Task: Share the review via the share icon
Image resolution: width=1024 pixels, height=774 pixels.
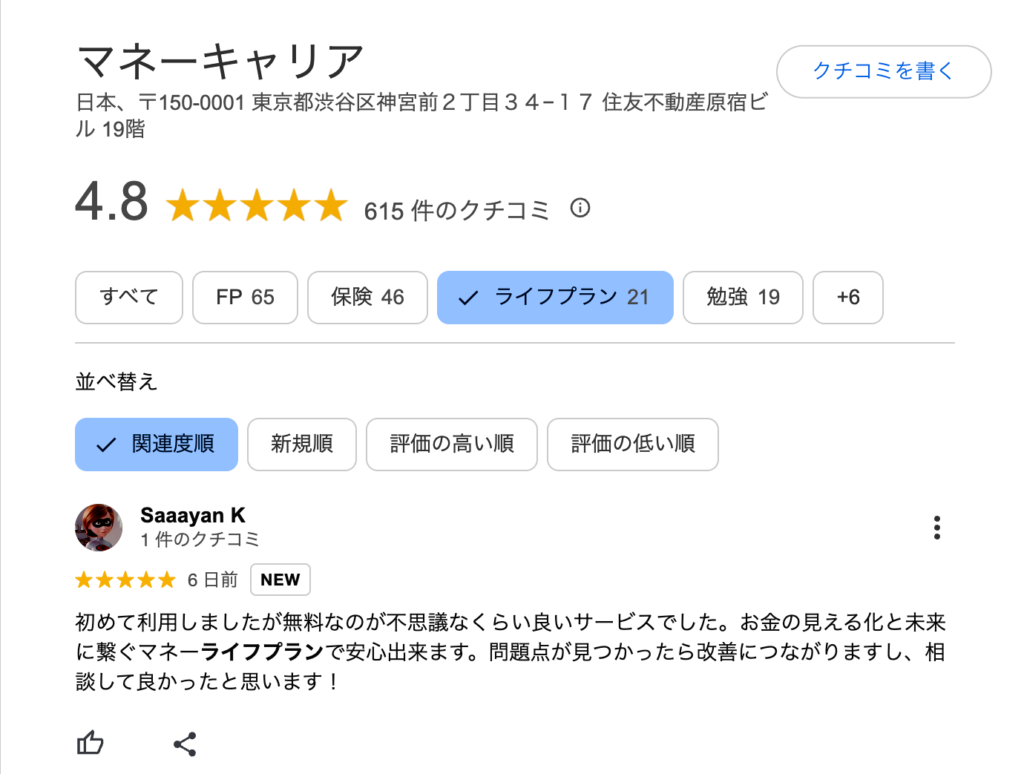Action: point(185,744)
